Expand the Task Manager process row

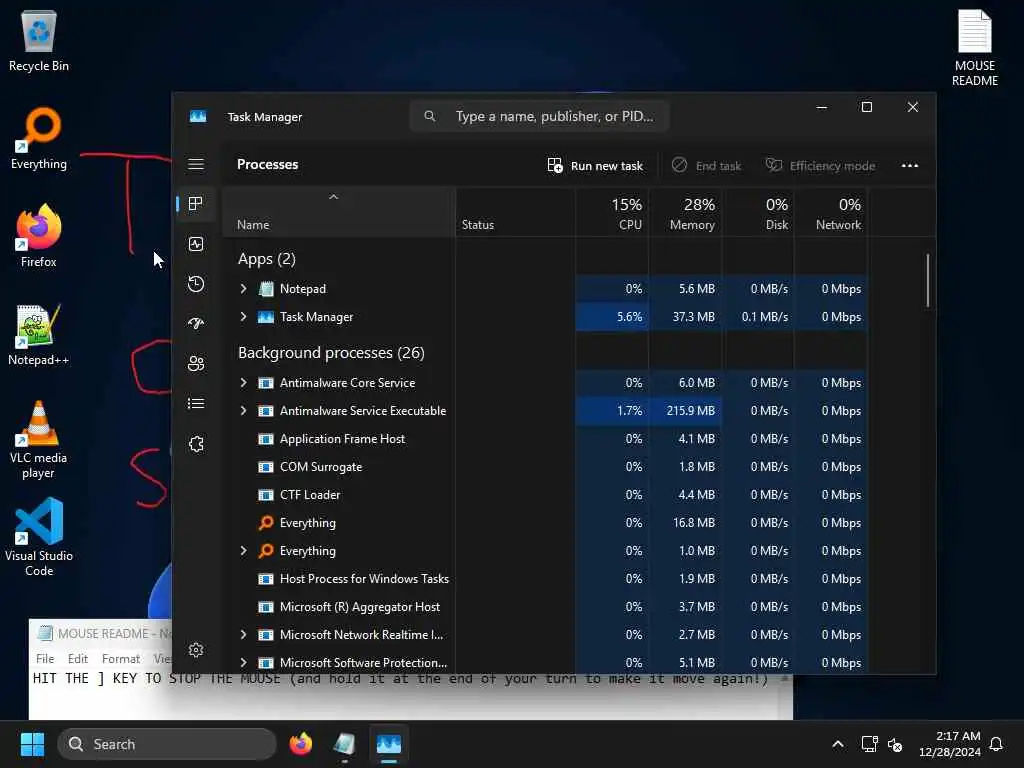coord(244,317)
